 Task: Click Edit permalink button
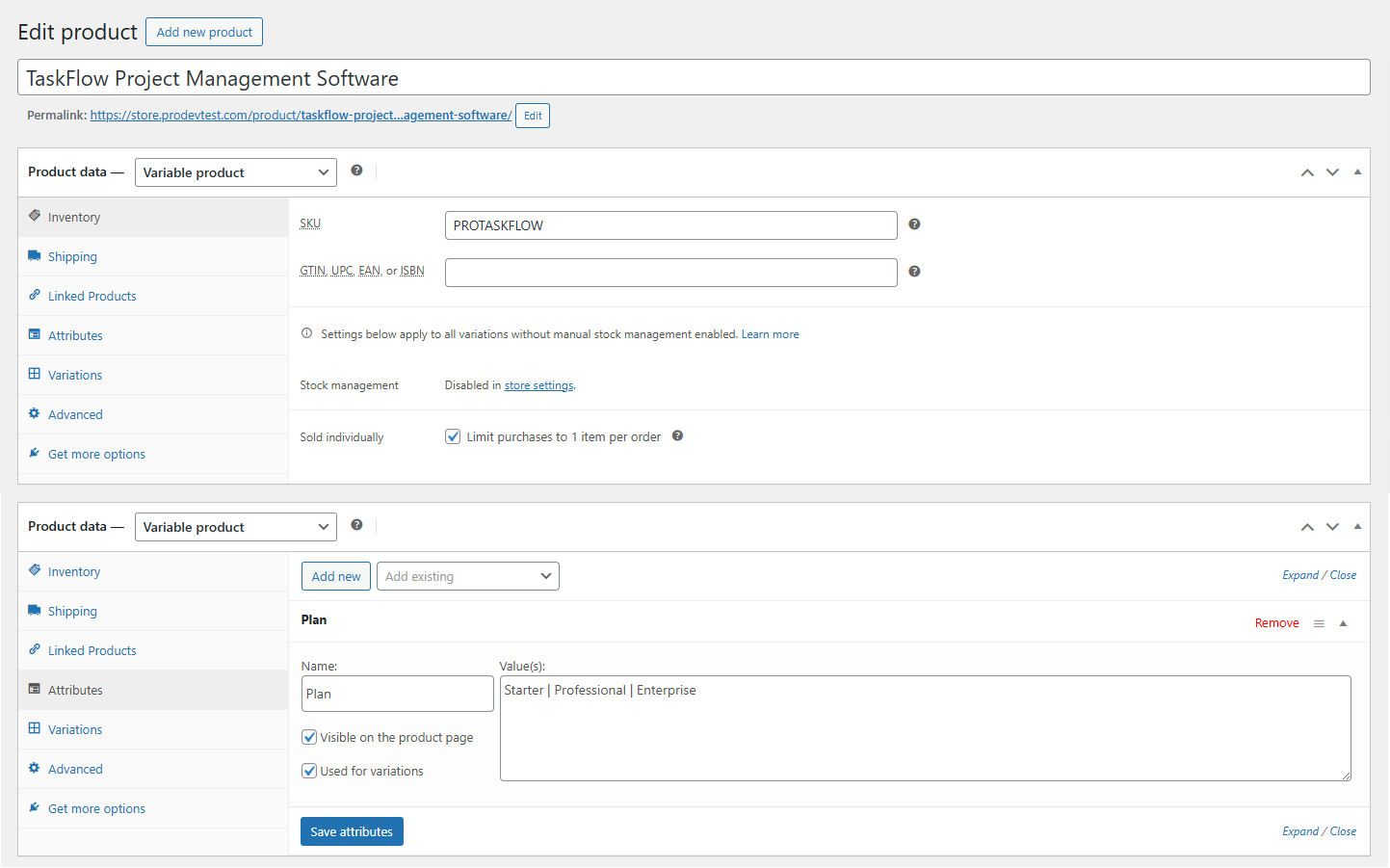pyautogui.click(x=533, y=116)
